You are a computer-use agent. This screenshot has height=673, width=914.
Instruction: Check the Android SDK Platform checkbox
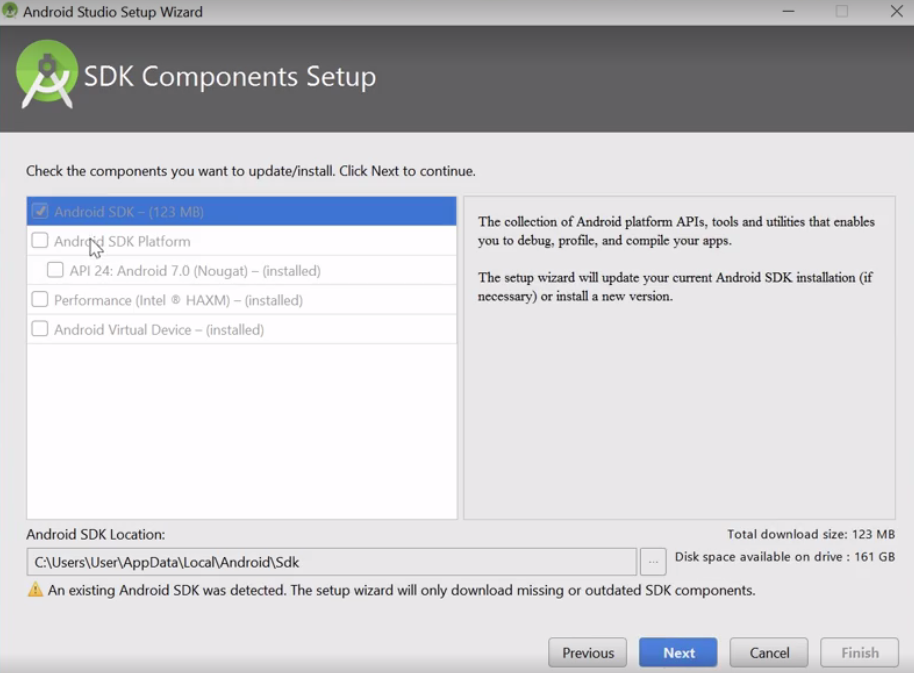40,240
